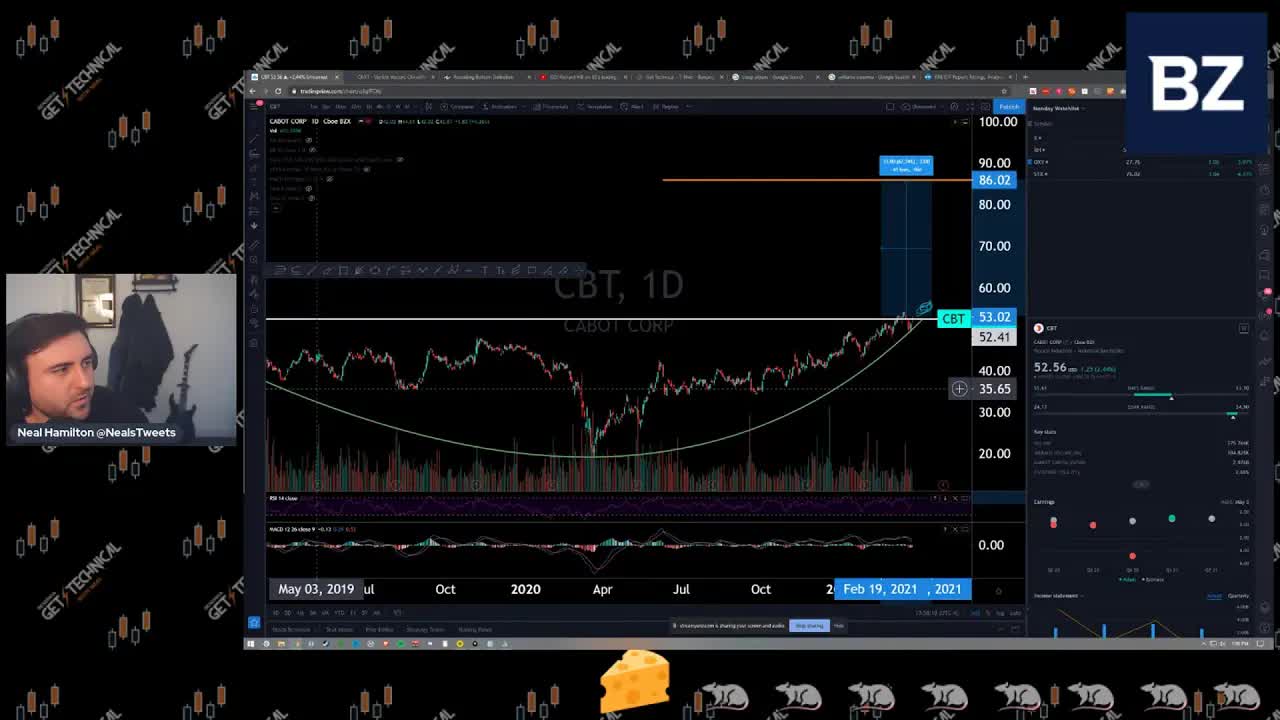
Task: Open the Financials menu
Action: (x=553, y=107)
